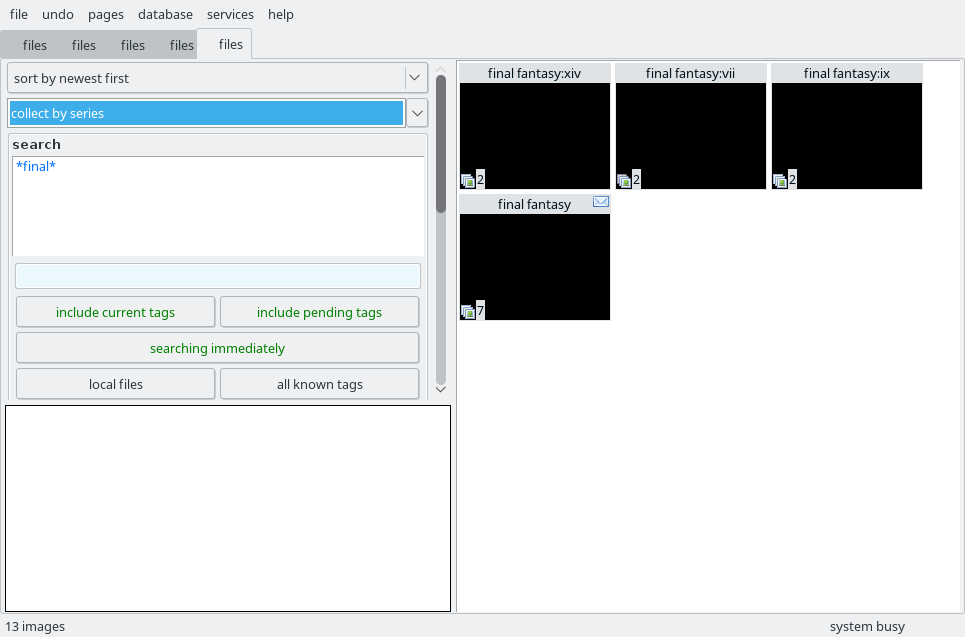
Task: Click the search panel scroll up arrow
Action: tap(441, 70)
